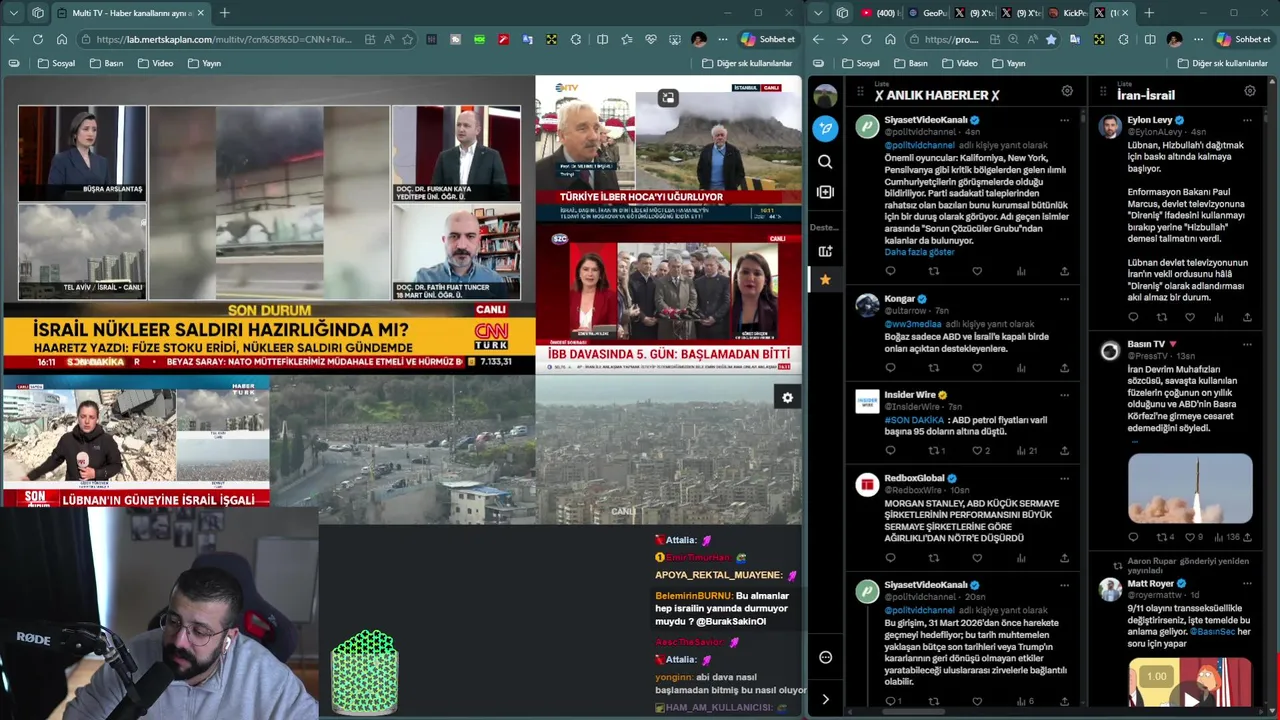This screenshot has height=720, width=1280.
Task: Open more options on RedboxGlobal post
Action: 1064,479
